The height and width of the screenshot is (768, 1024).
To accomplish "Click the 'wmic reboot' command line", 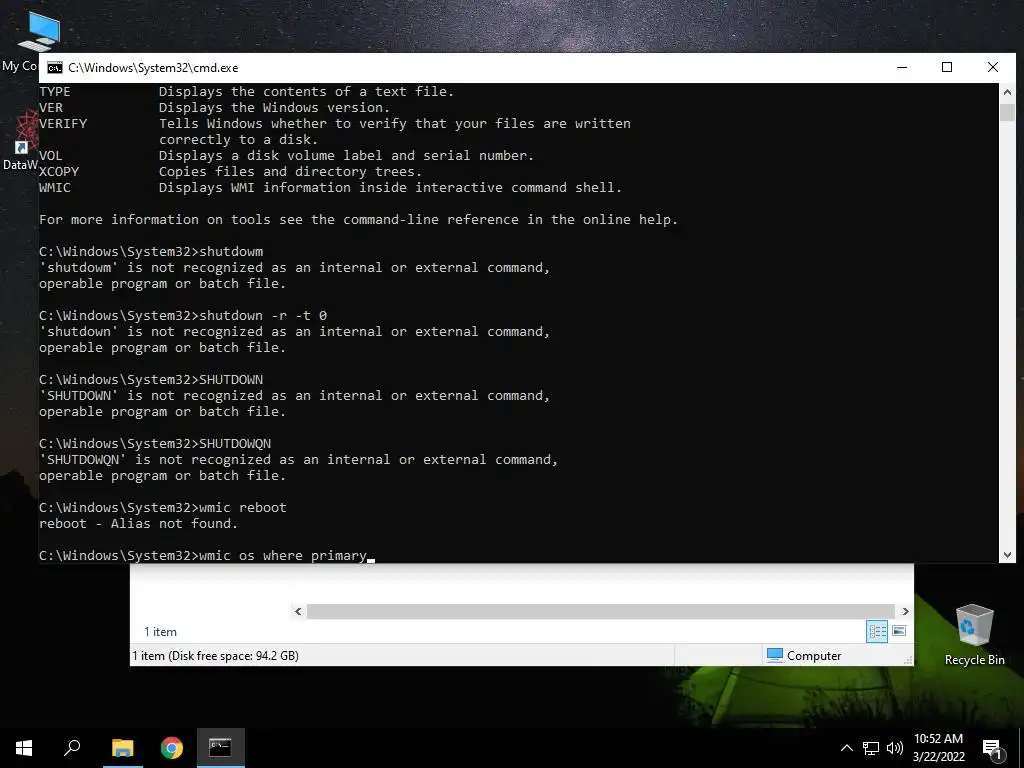I will (x=163, y=507).
